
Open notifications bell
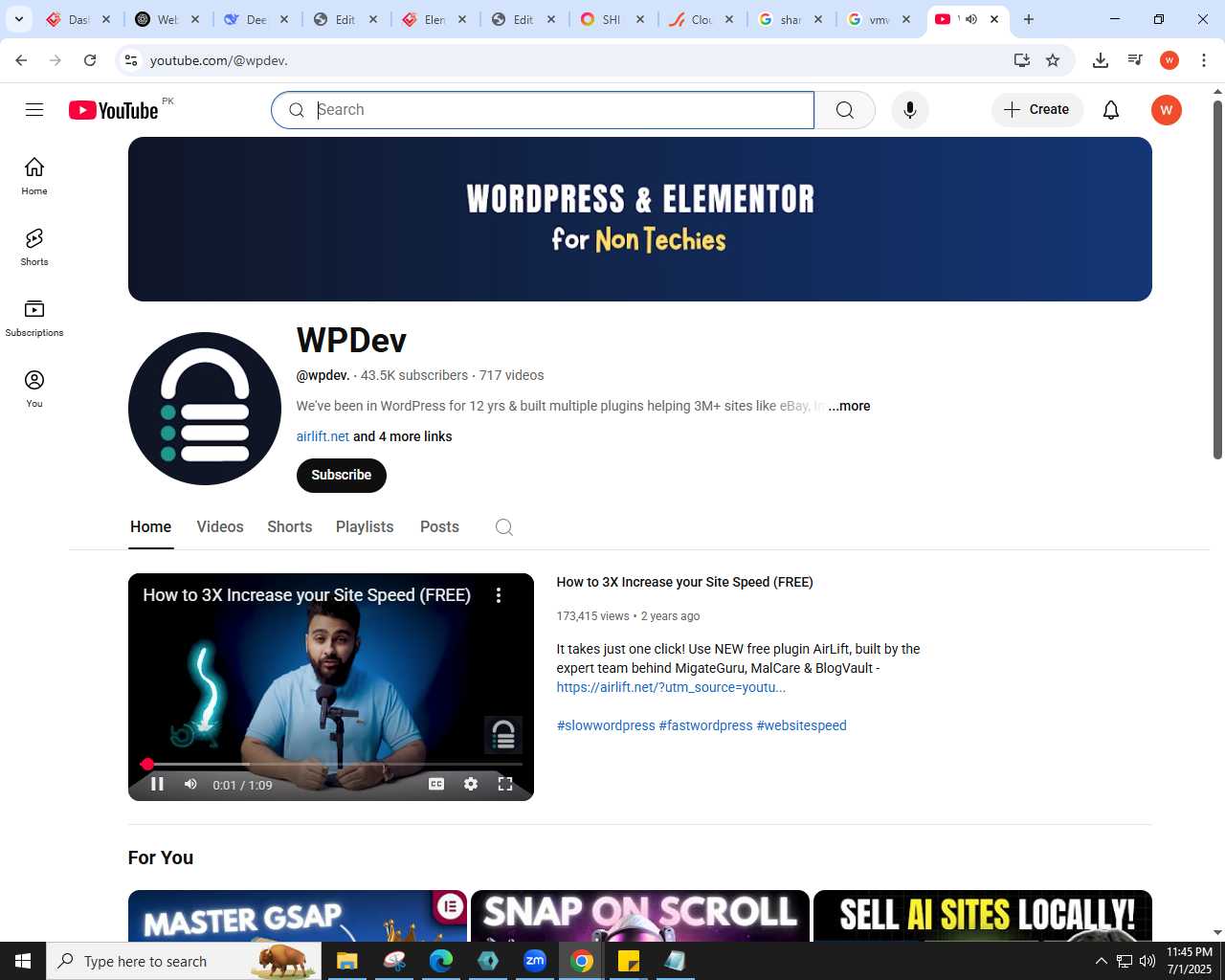pos(1111,110)
